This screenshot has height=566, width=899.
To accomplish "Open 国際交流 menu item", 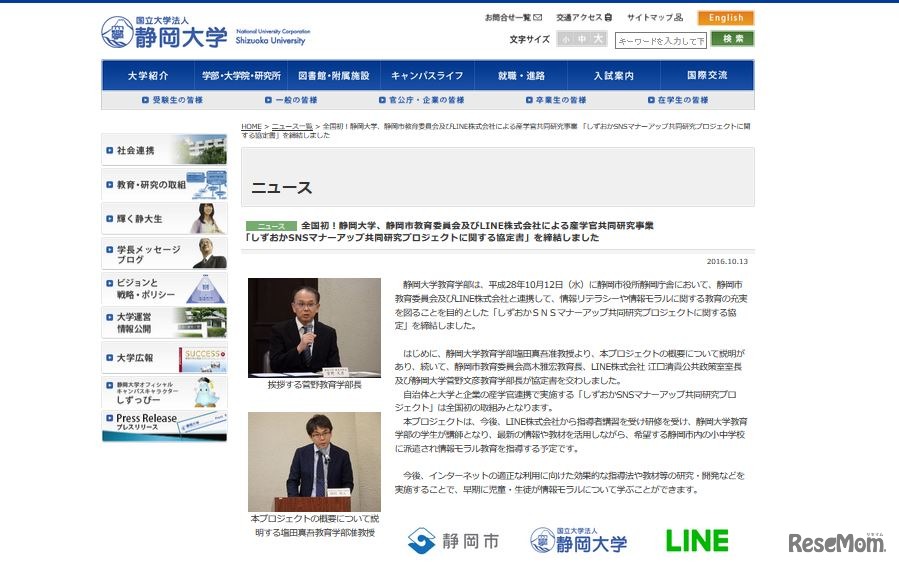I will click(707, 75).
